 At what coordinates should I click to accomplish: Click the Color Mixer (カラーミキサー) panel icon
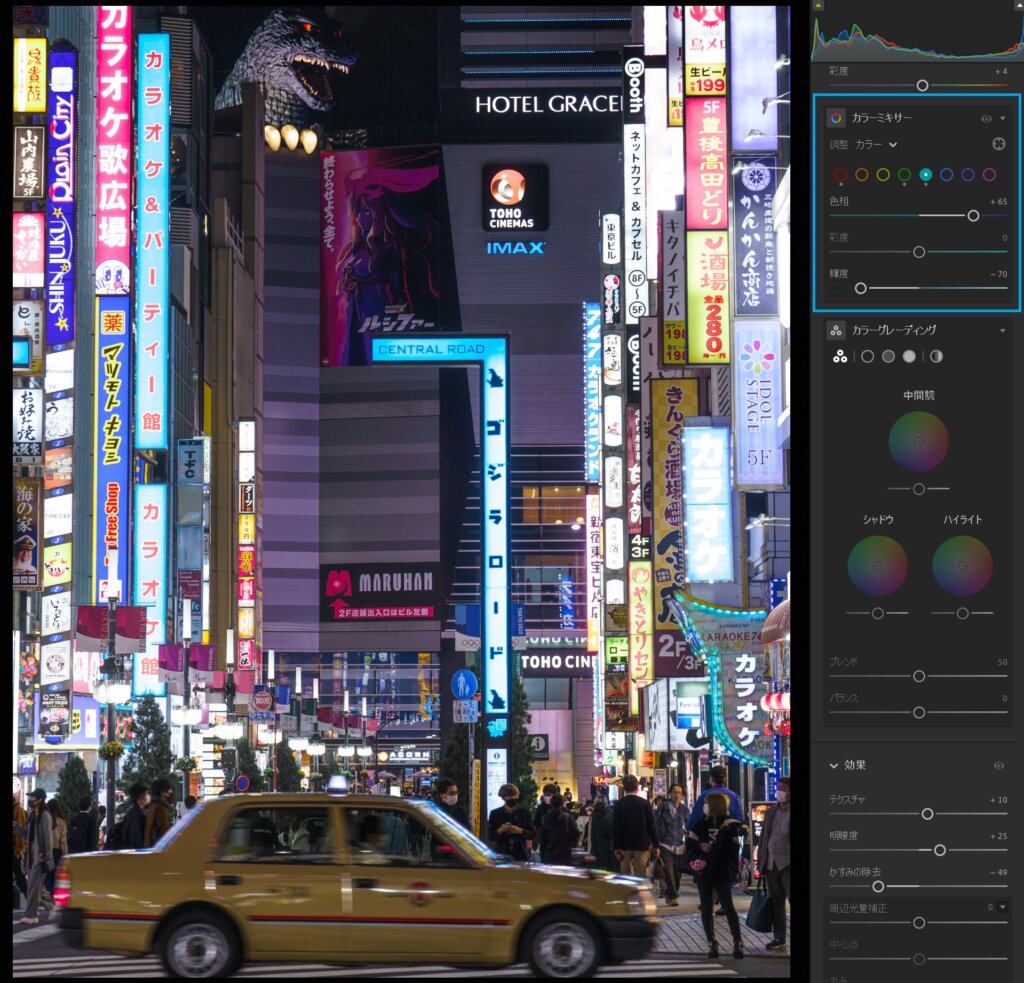coord(836,118)
